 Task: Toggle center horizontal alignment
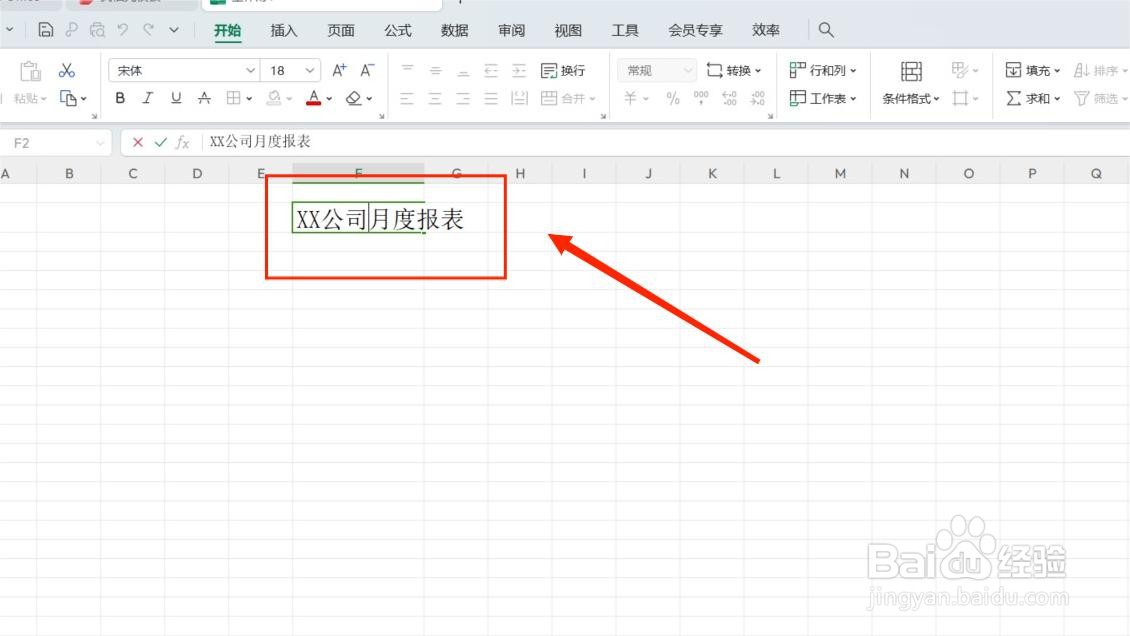[435, 98]
